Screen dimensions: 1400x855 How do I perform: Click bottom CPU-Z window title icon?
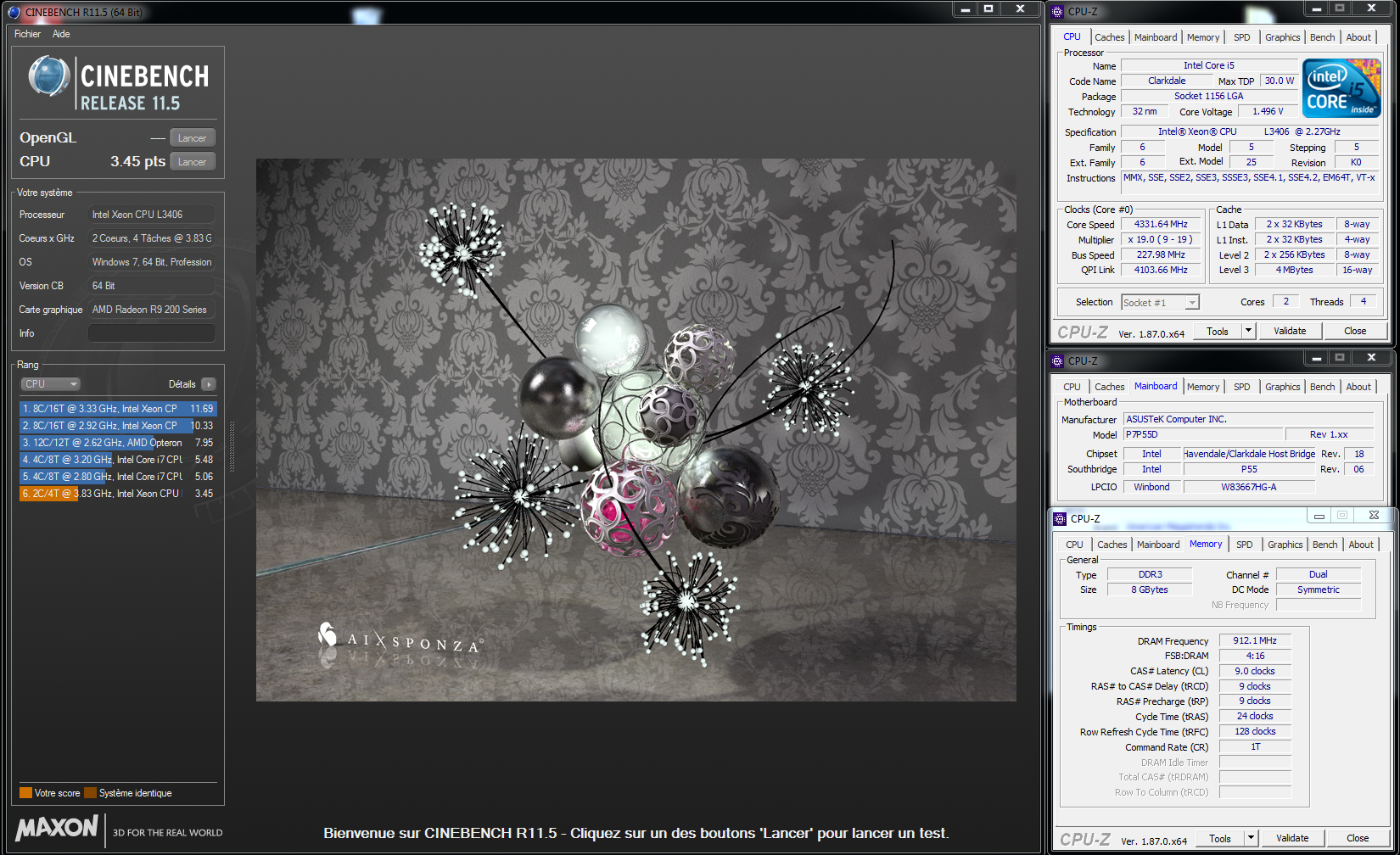point(1060,519)
